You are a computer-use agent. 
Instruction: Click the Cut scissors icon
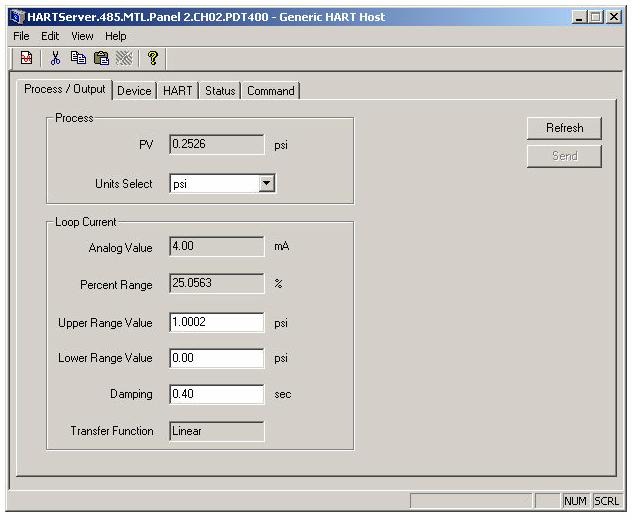pos(55,58)
